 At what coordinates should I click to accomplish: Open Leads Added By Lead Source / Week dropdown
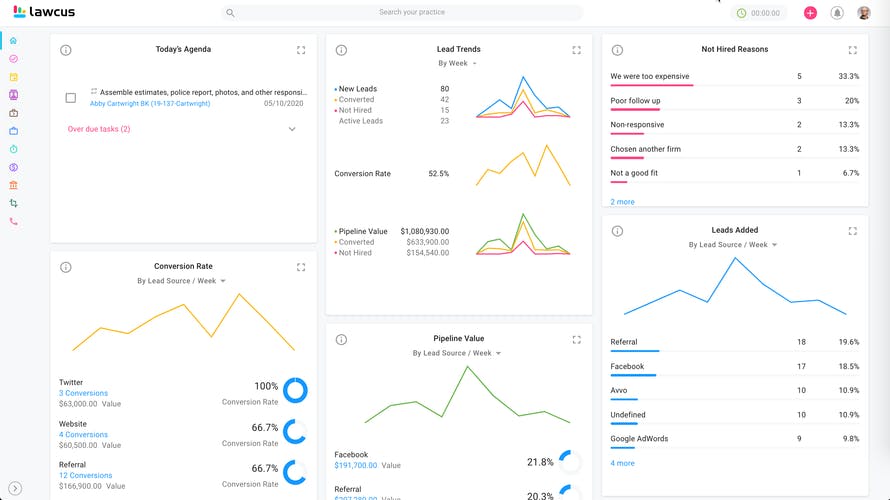coord(733,245)
